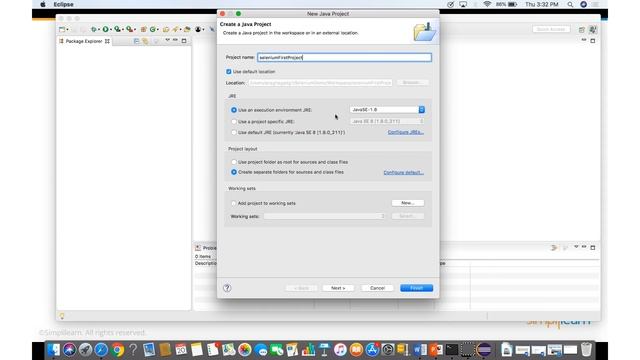Select Use an execution environment JRE radio
The image size is (640, 360).
(x=234, y=110)
